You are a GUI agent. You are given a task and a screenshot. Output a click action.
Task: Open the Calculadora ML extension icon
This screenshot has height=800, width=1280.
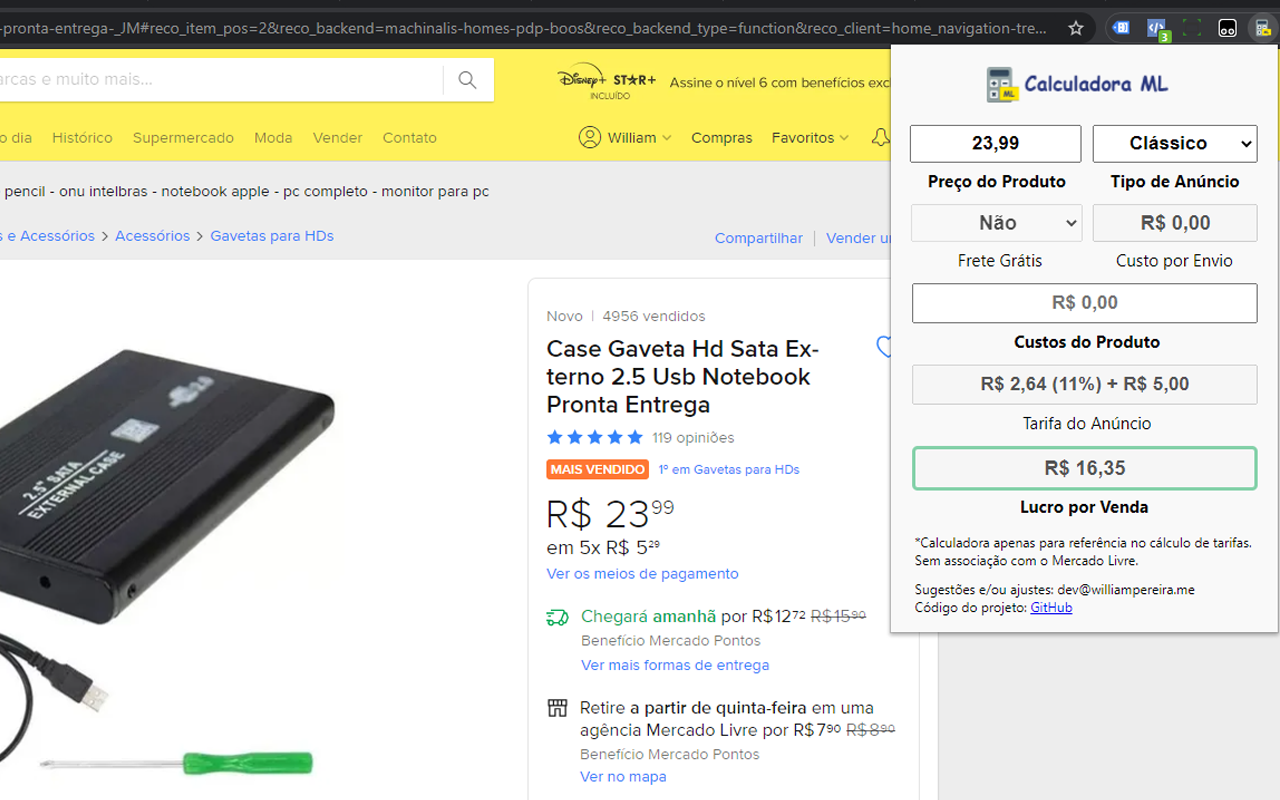[1262, 28]
